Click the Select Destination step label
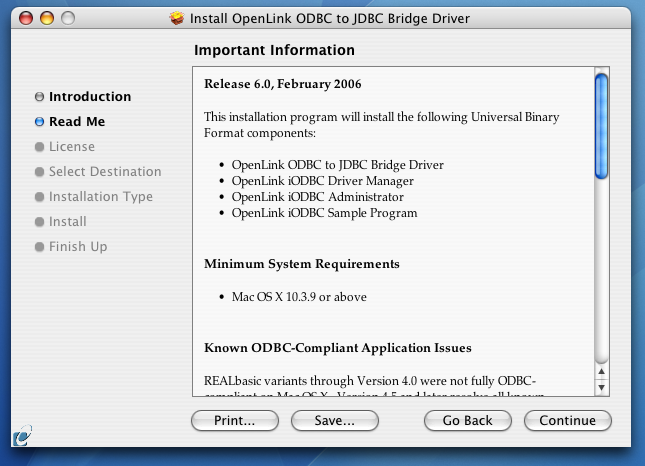This screenshot has width=645, height=466. [105, 172]
